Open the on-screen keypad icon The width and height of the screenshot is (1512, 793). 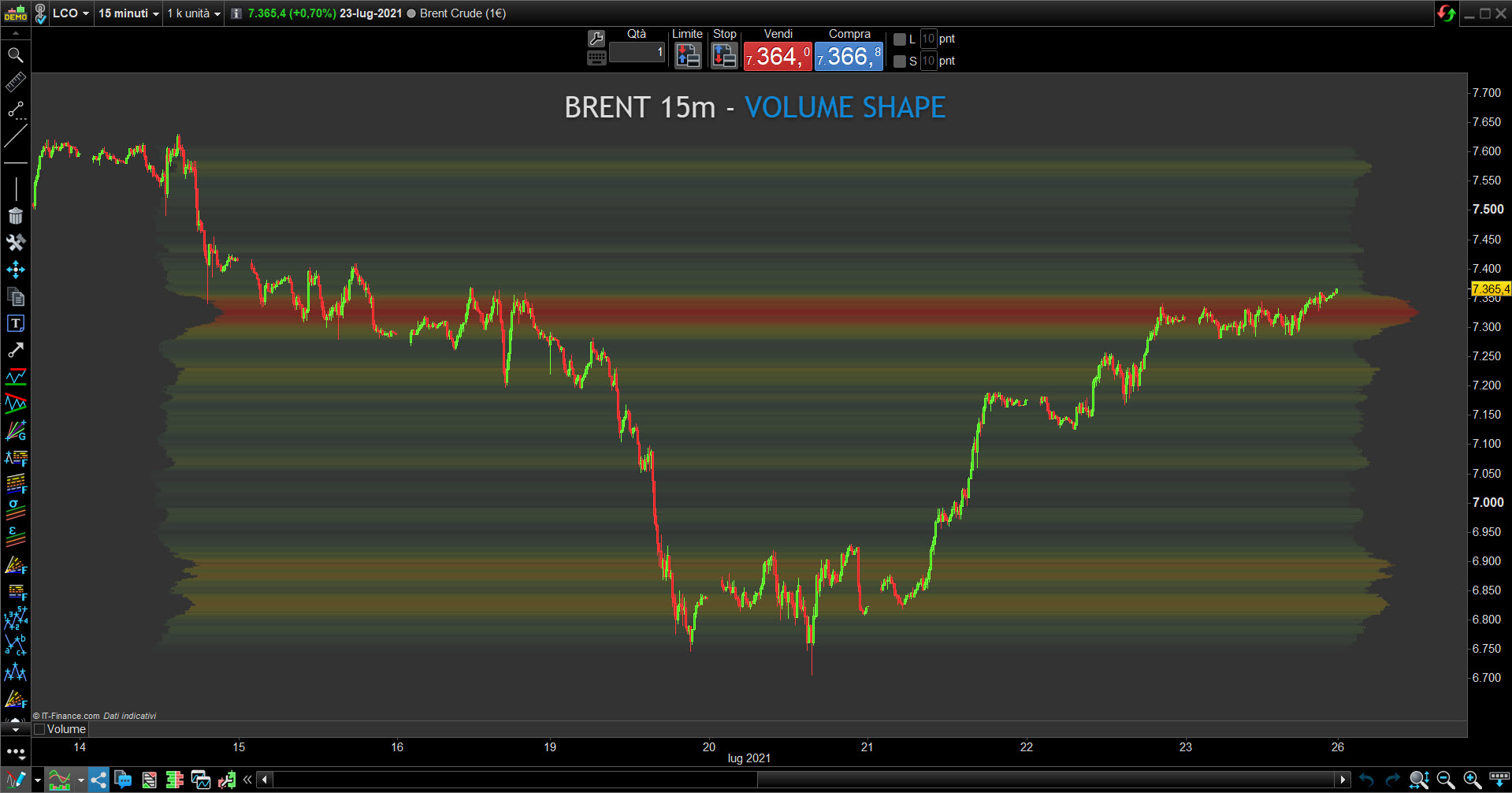coord(596,58)
